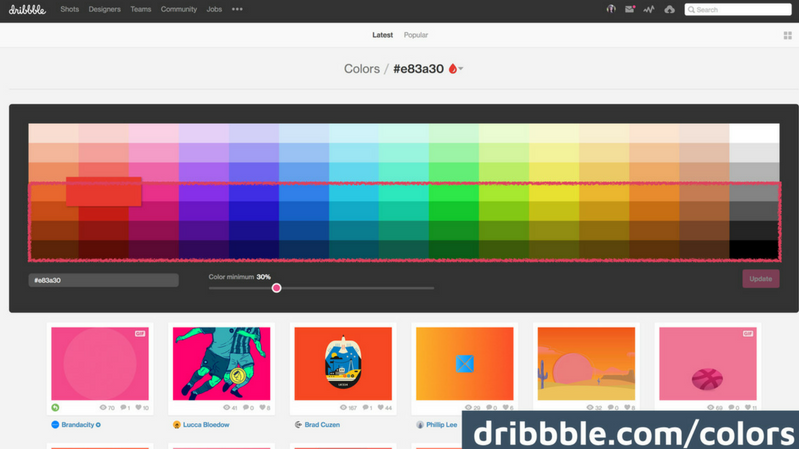
Task: Click Brad Cuzen avatar icon
Action: tap(298, 425)
